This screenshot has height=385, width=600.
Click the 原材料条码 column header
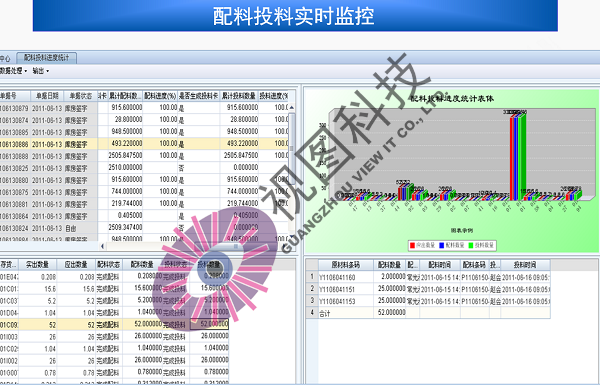click(346, 265)
